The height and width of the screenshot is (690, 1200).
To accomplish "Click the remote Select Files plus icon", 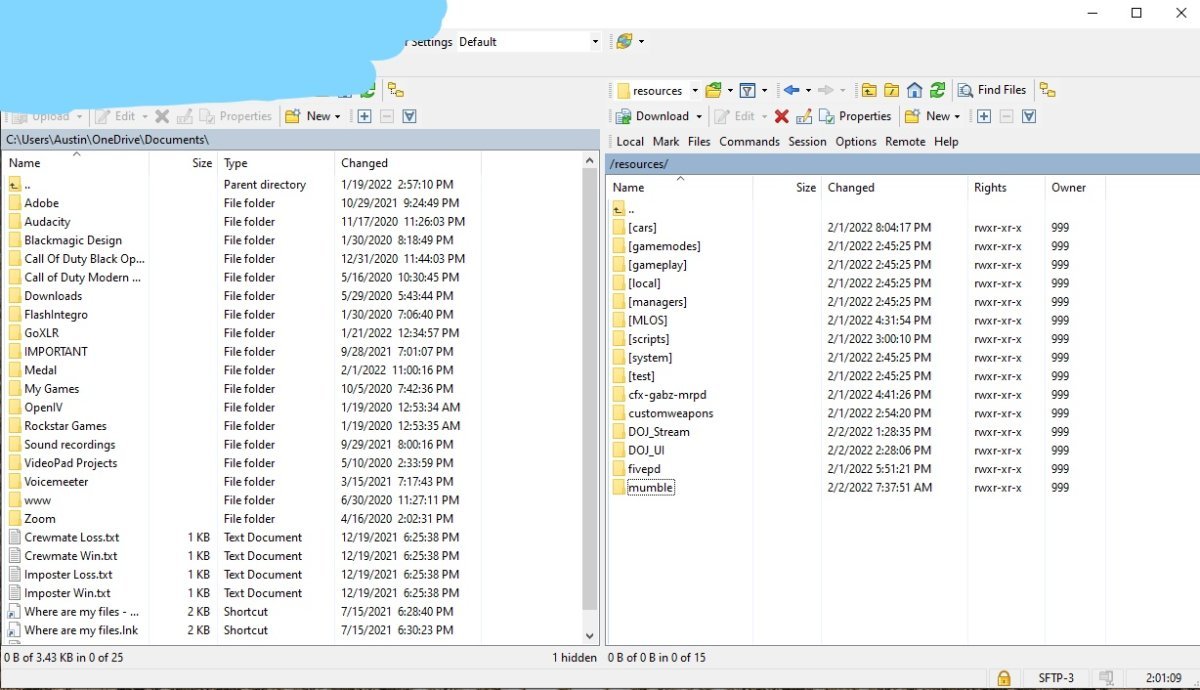I will coord(984,116).
